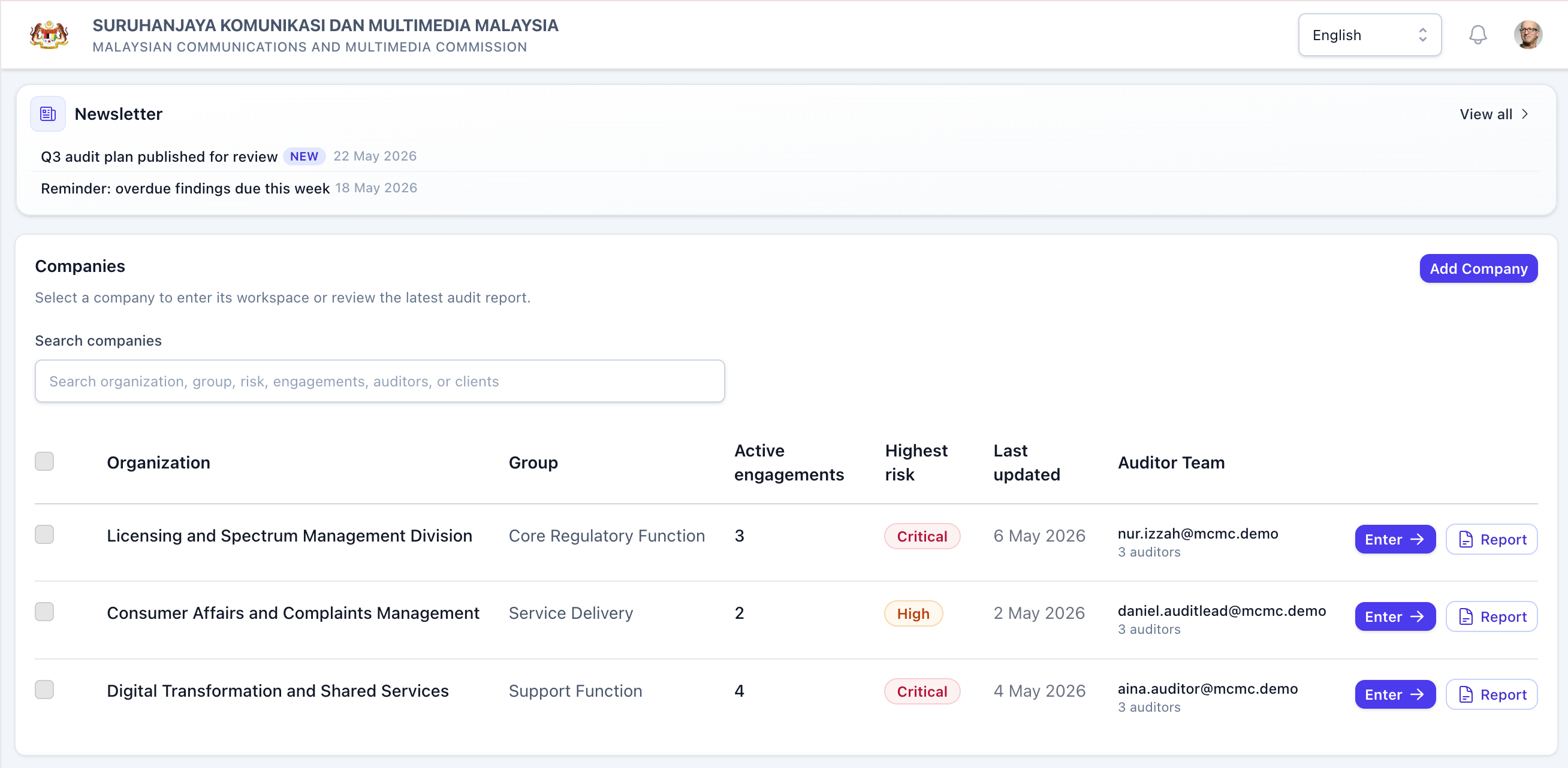The image size is (1568, 768).
Task: Open the overdue findings reminder item
Action: 185,188
